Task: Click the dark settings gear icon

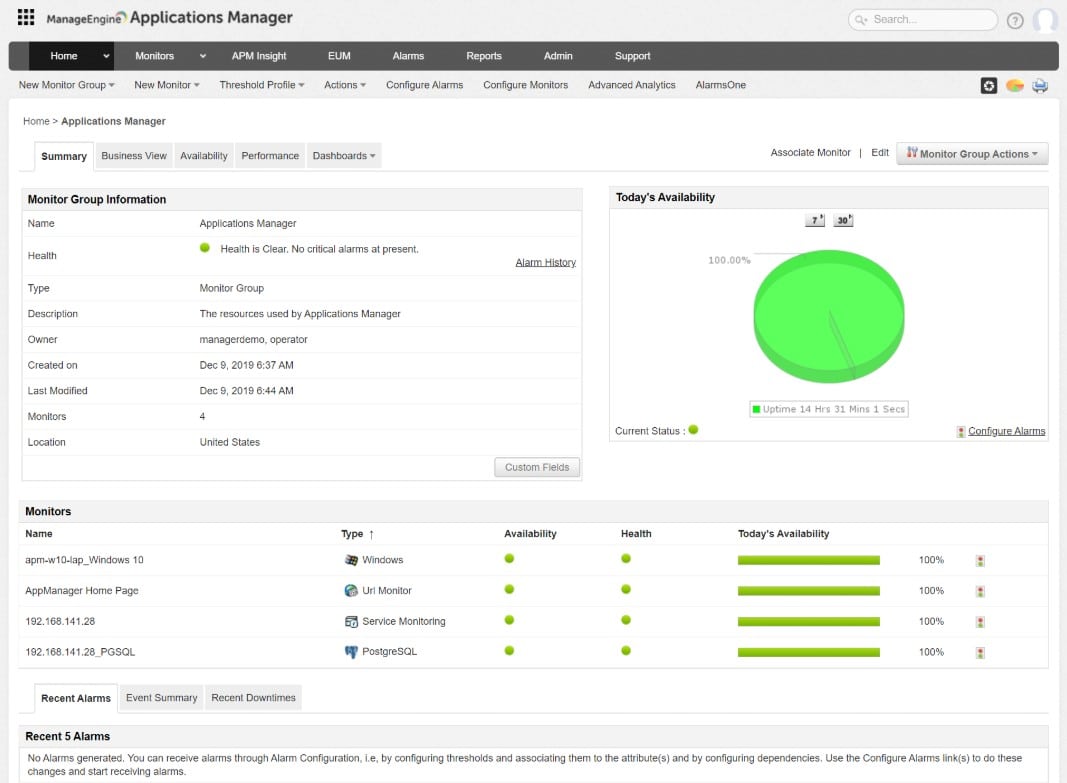Action: [x=989, y=85]
